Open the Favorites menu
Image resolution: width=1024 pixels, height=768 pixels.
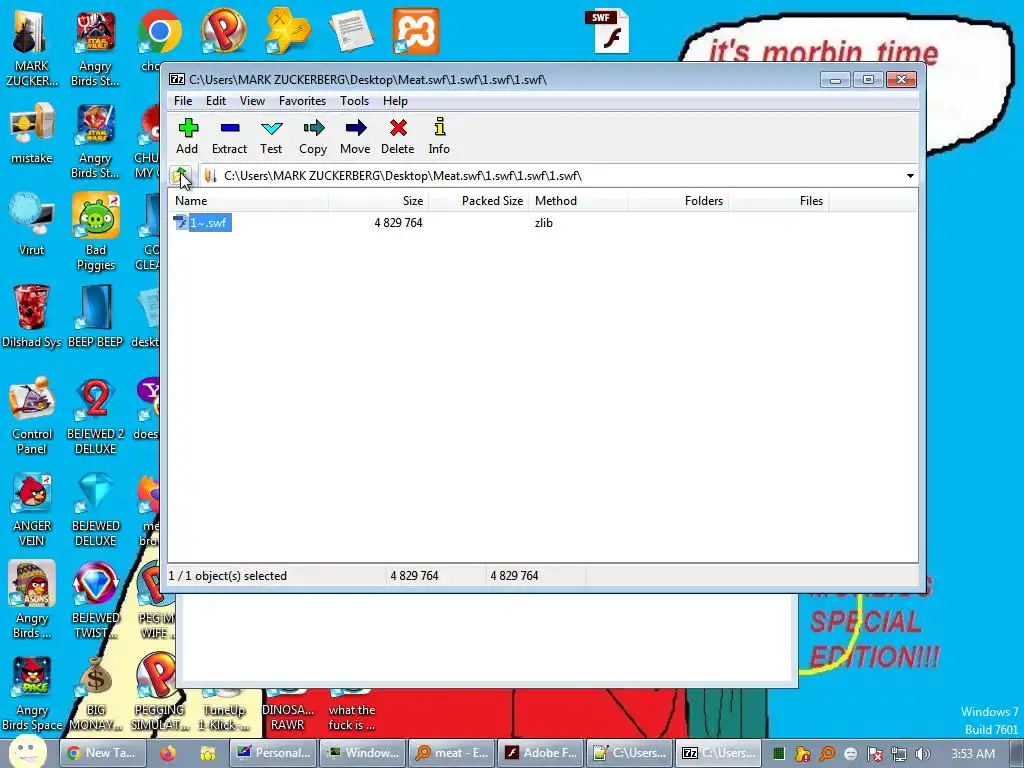tap(302, 101)
